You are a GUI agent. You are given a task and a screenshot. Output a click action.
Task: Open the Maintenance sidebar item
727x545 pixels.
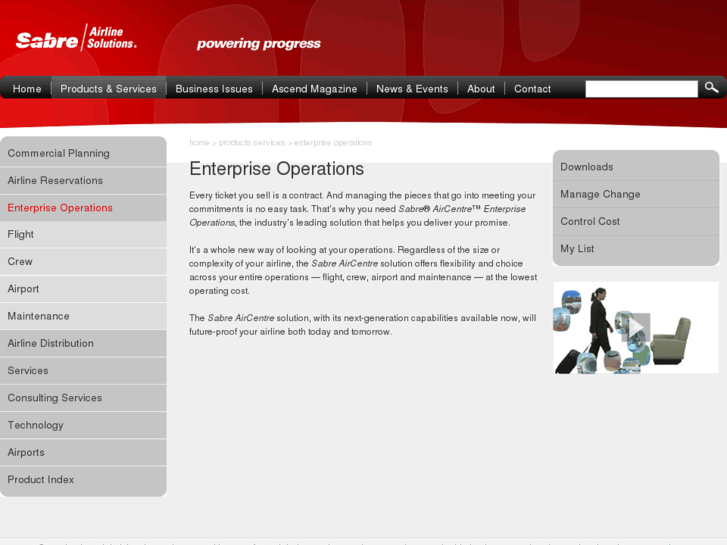click(83, 316)
